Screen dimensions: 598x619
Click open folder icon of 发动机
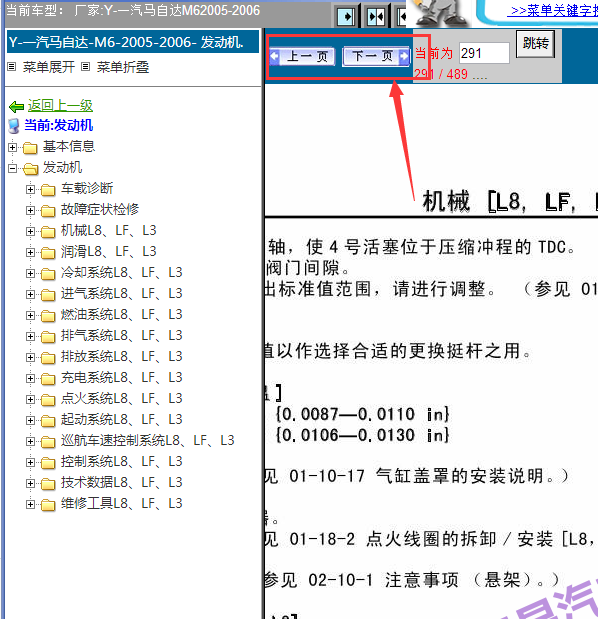[x=30, y=169]
